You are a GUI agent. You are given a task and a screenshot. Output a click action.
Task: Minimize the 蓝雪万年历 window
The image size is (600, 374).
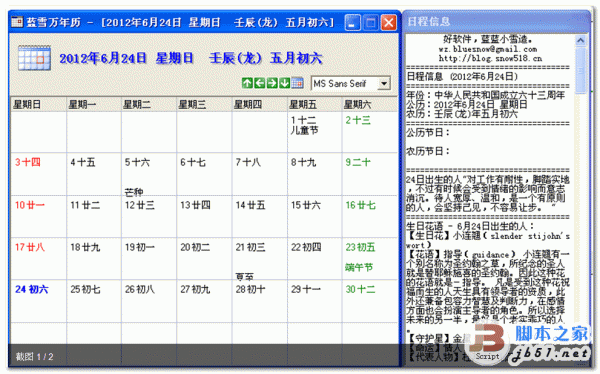pyautogui.click(x=352, y=23)
